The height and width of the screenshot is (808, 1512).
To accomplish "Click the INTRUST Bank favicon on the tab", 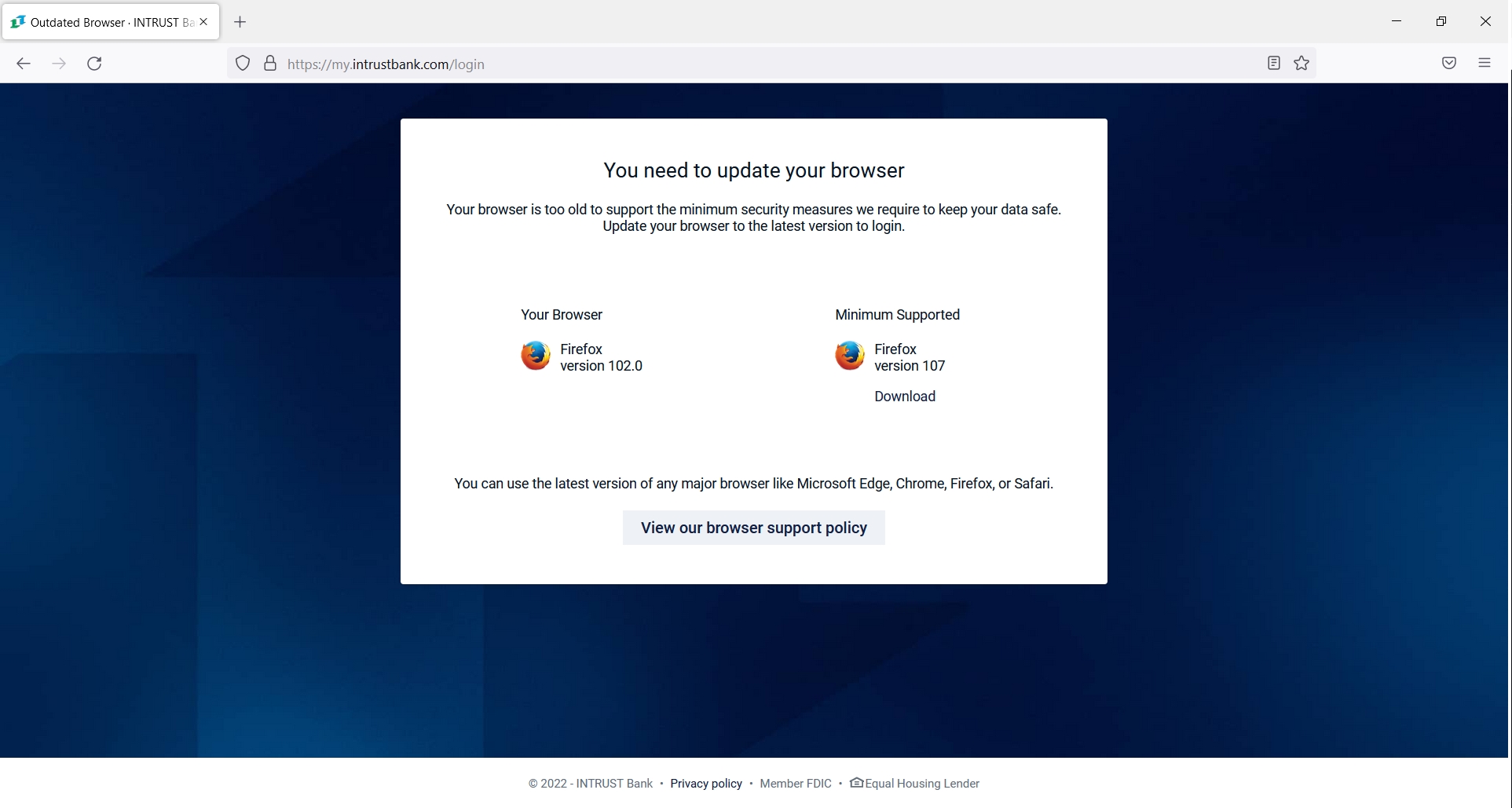I will pyautogui.click(x=17, y=21).
